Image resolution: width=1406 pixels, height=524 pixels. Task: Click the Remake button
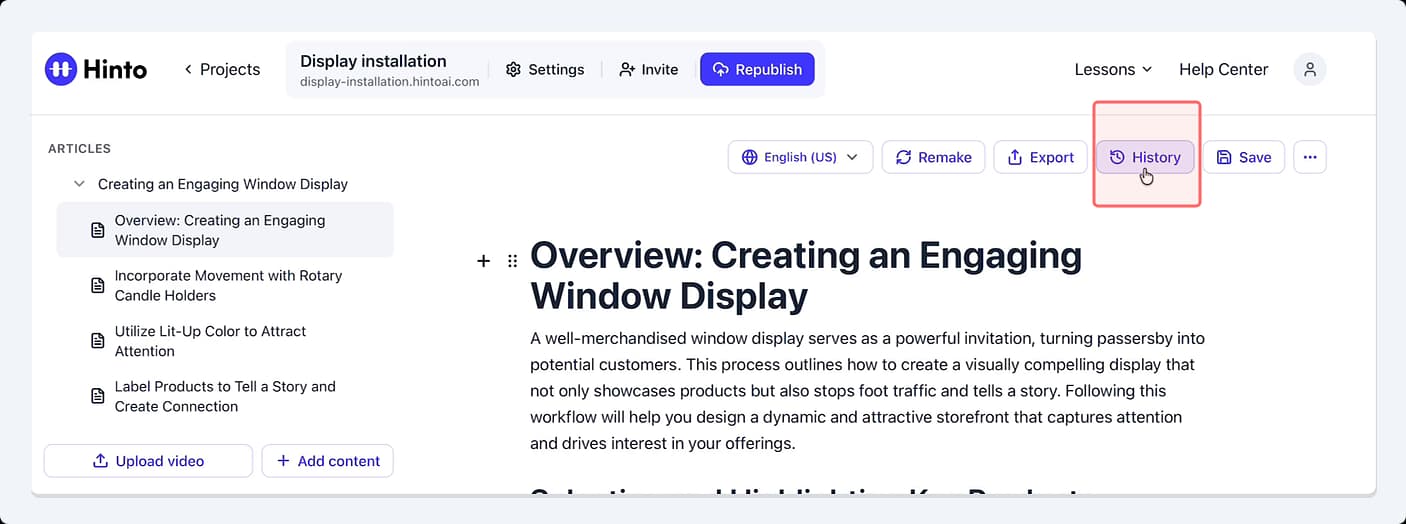pyautogui.click(x=933, y=157)
